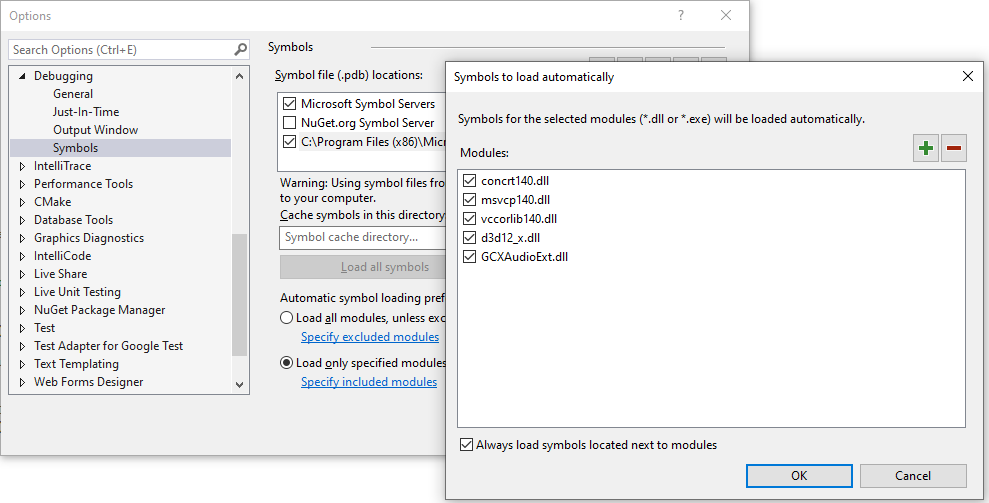Open the Options help question mark
Image resolution: width=989 pixels, height=503 pixels.
click(681, 16)
